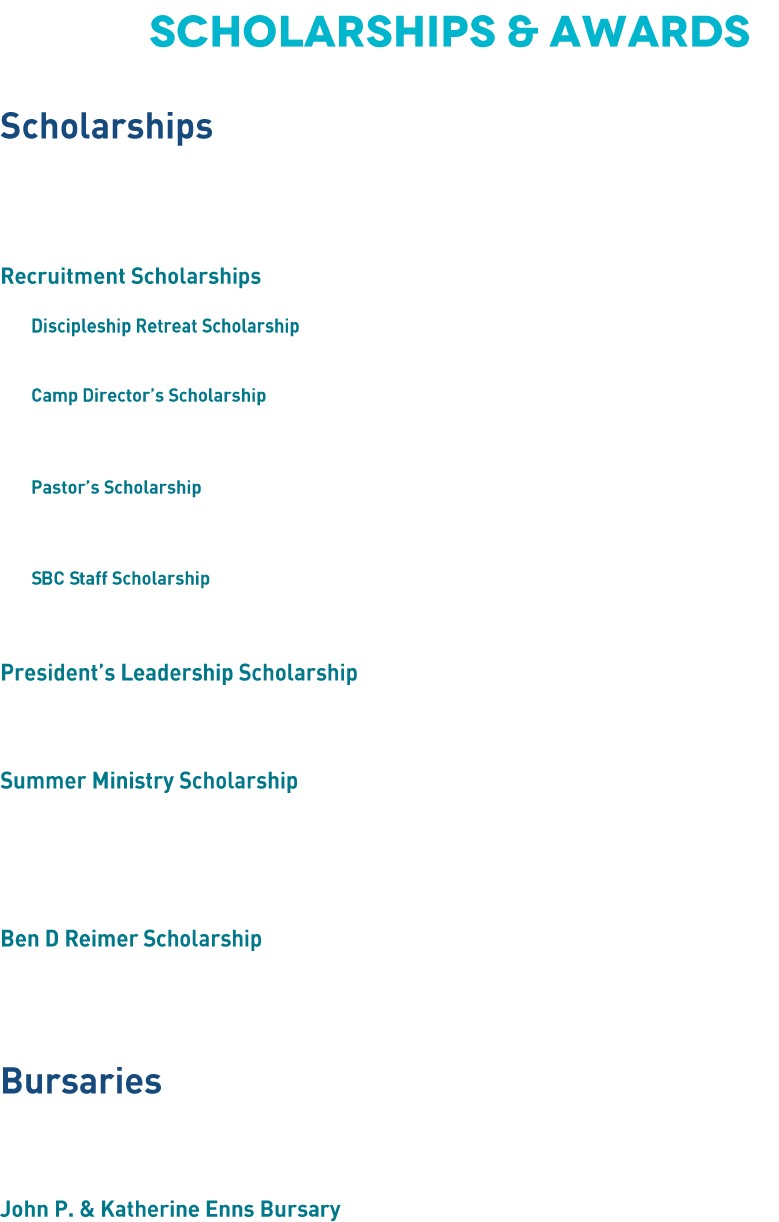Open the SBC Staff Scholarship item

point(120,578)
